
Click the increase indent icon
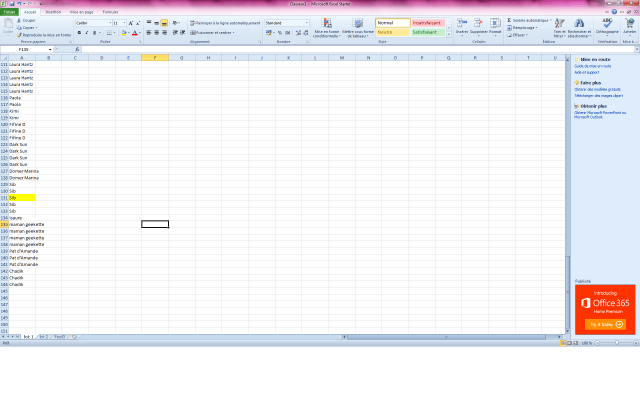click(x=182, y=33)
